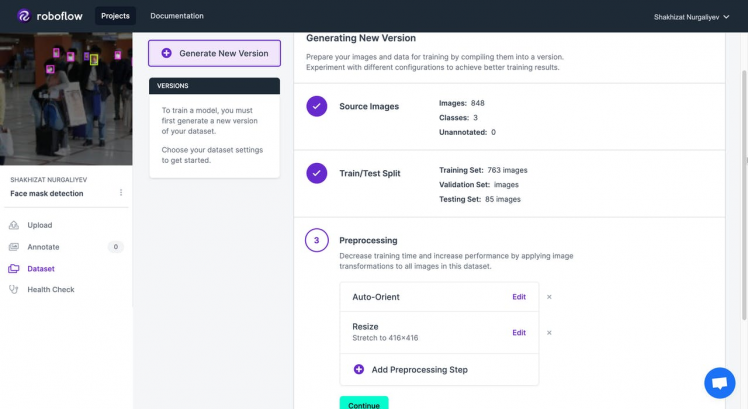
Task: Click the Continue button
Action: coord(364,403)
